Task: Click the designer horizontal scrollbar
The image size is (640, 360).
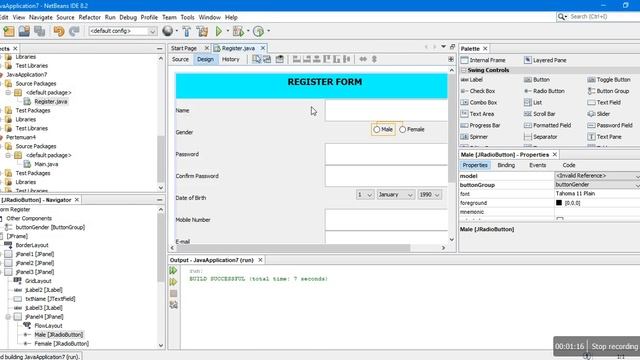Action: (293, 248)
